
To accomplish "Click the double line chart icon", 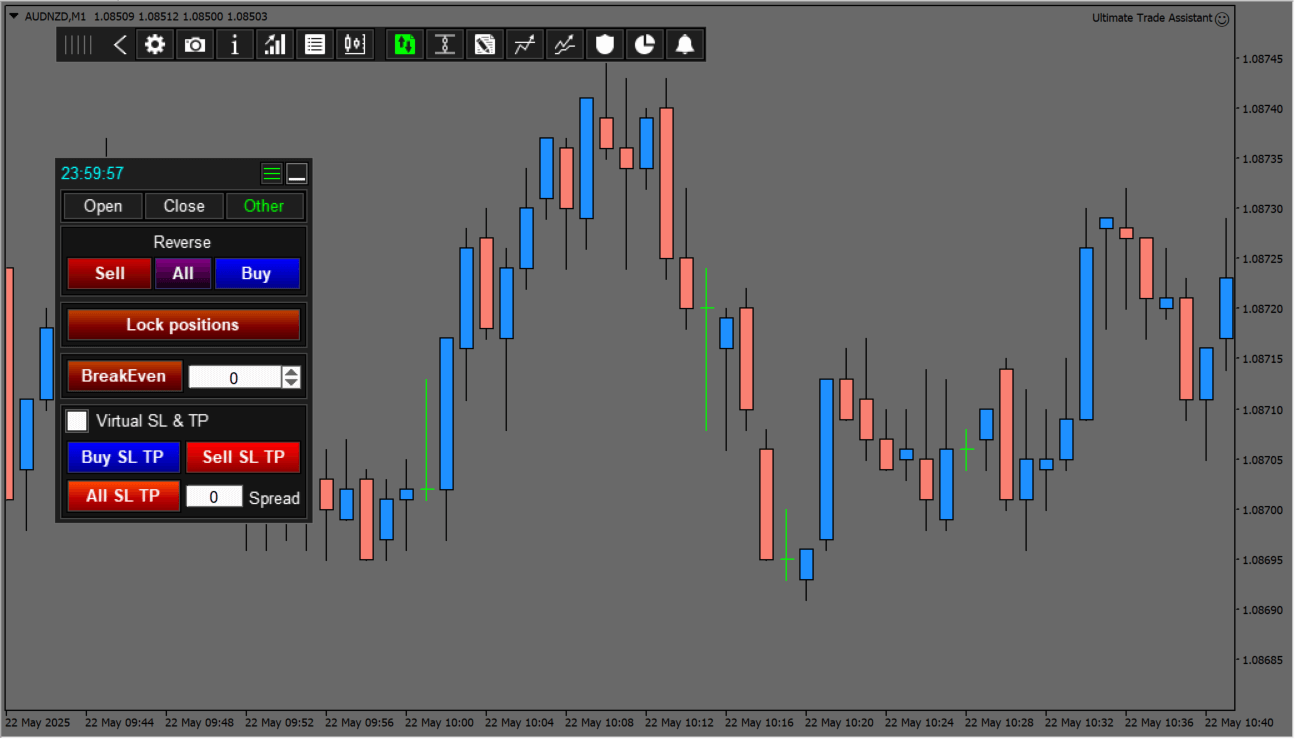I will [x=565, y=45].
